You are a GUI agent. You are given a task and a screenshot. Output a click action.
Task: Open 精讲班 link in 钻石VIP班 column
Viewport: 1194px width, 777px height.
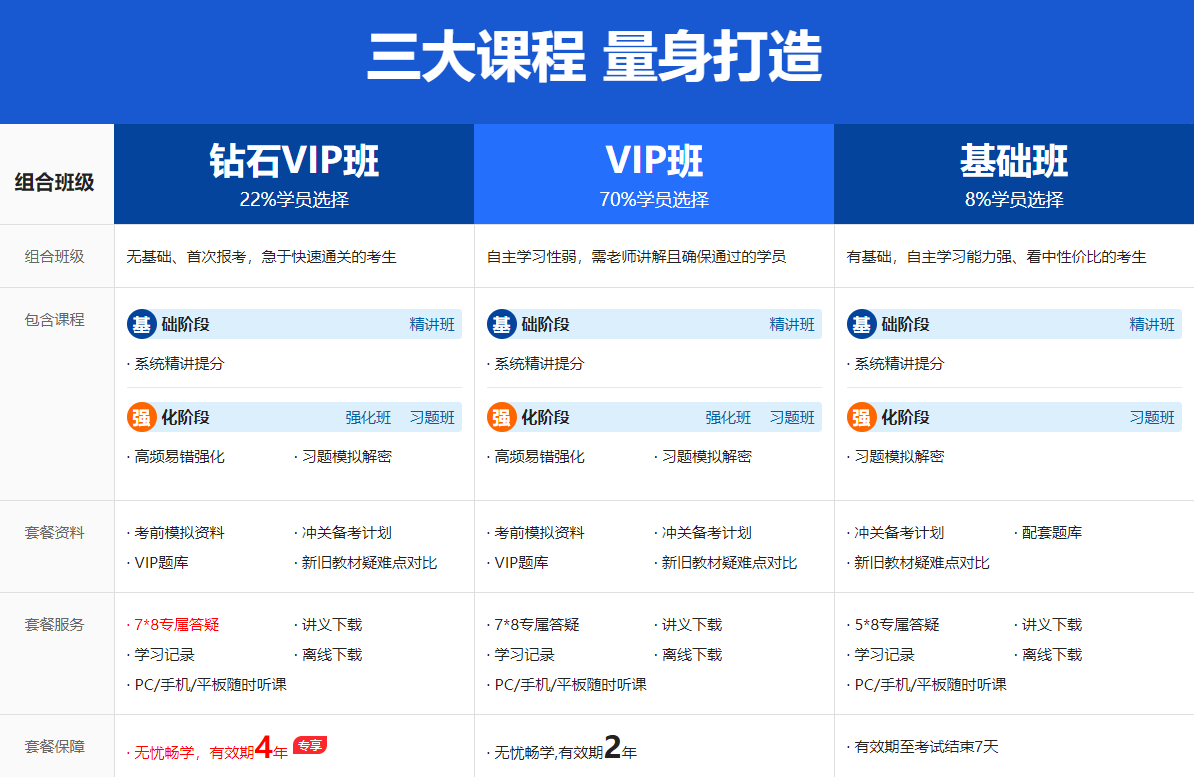point(432,324)
